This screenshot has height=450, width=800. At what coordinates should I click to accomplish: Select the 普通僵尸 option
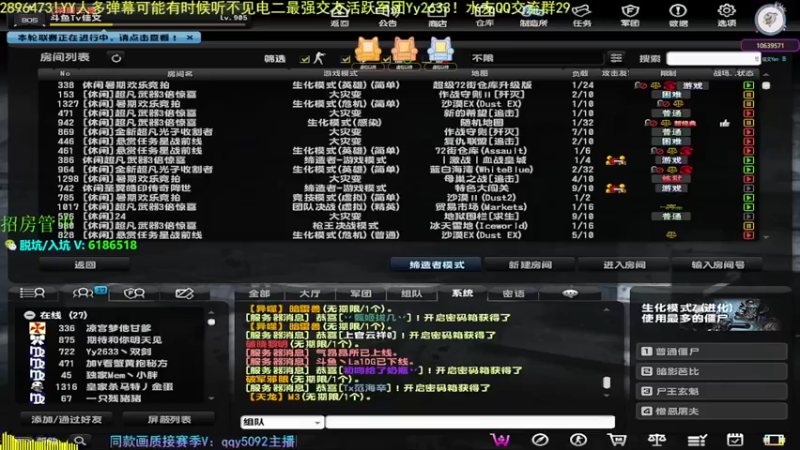tap(712, 352)
